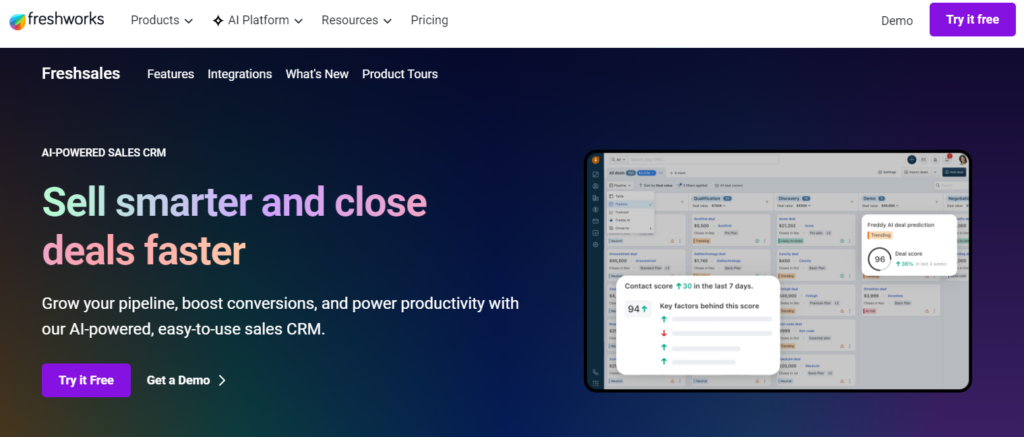
Task: Click the 'AI-POWERED SALES CRM' label
Action: 104,153
